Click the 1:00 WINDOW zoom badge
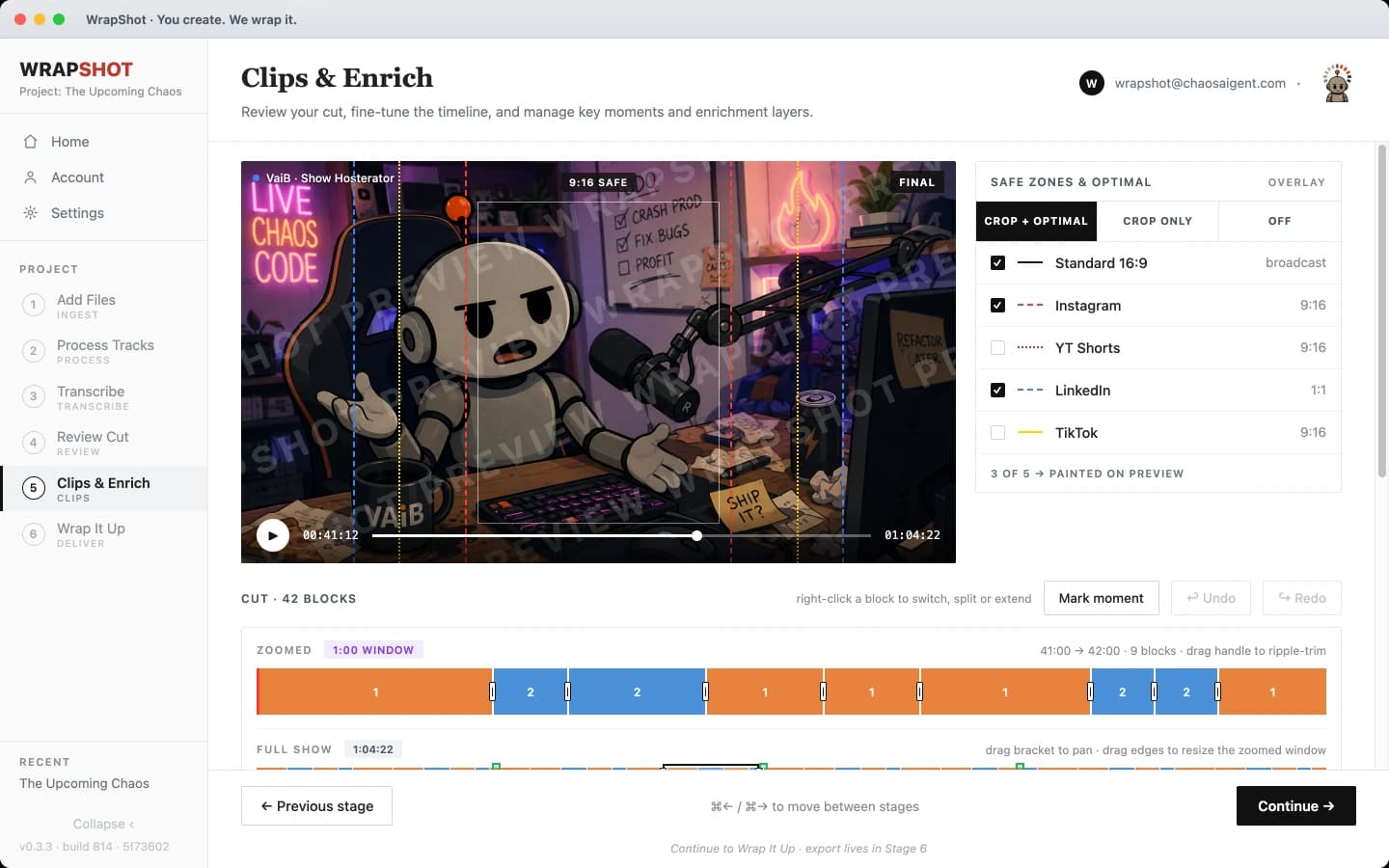Viewport: 1389px width, 868px height. pos(373,650)
